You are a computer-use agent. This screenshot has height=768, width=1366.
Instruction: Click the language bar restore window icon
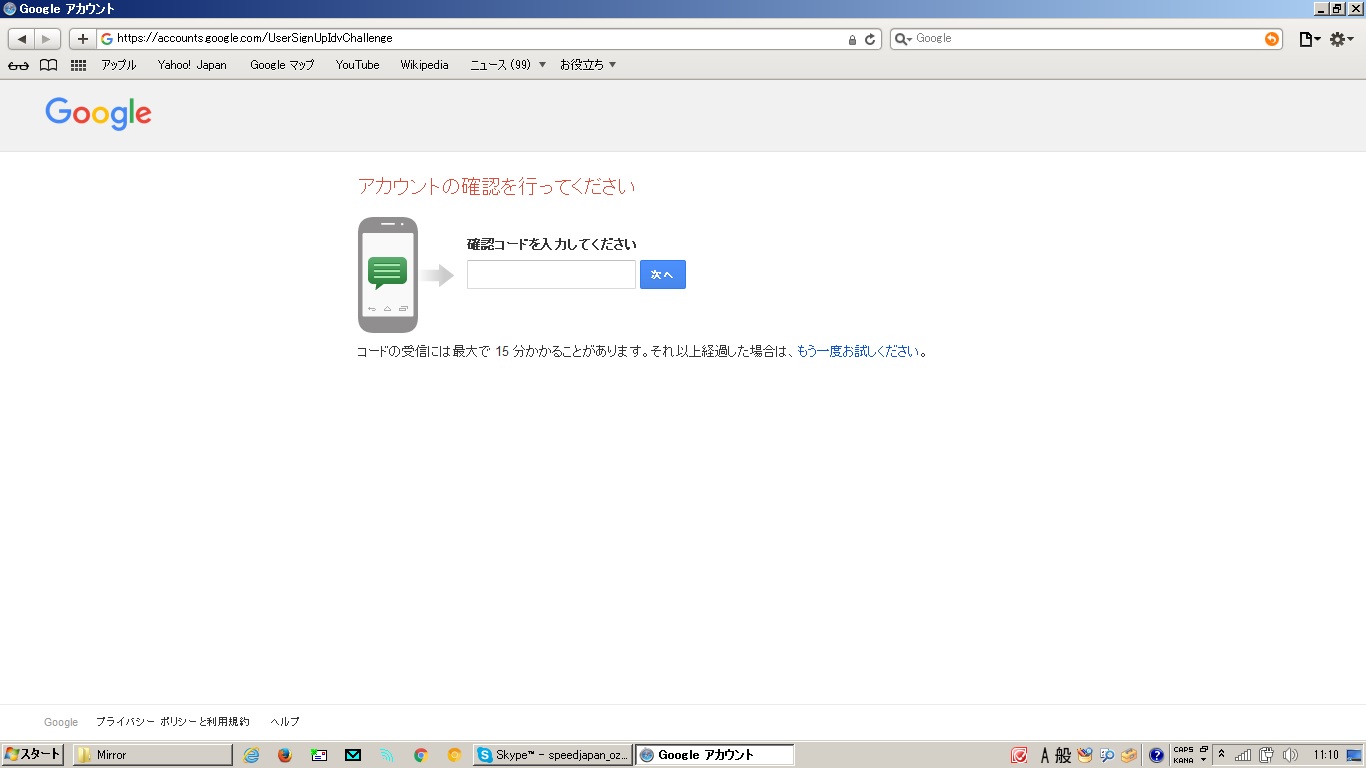[1204, 749]
